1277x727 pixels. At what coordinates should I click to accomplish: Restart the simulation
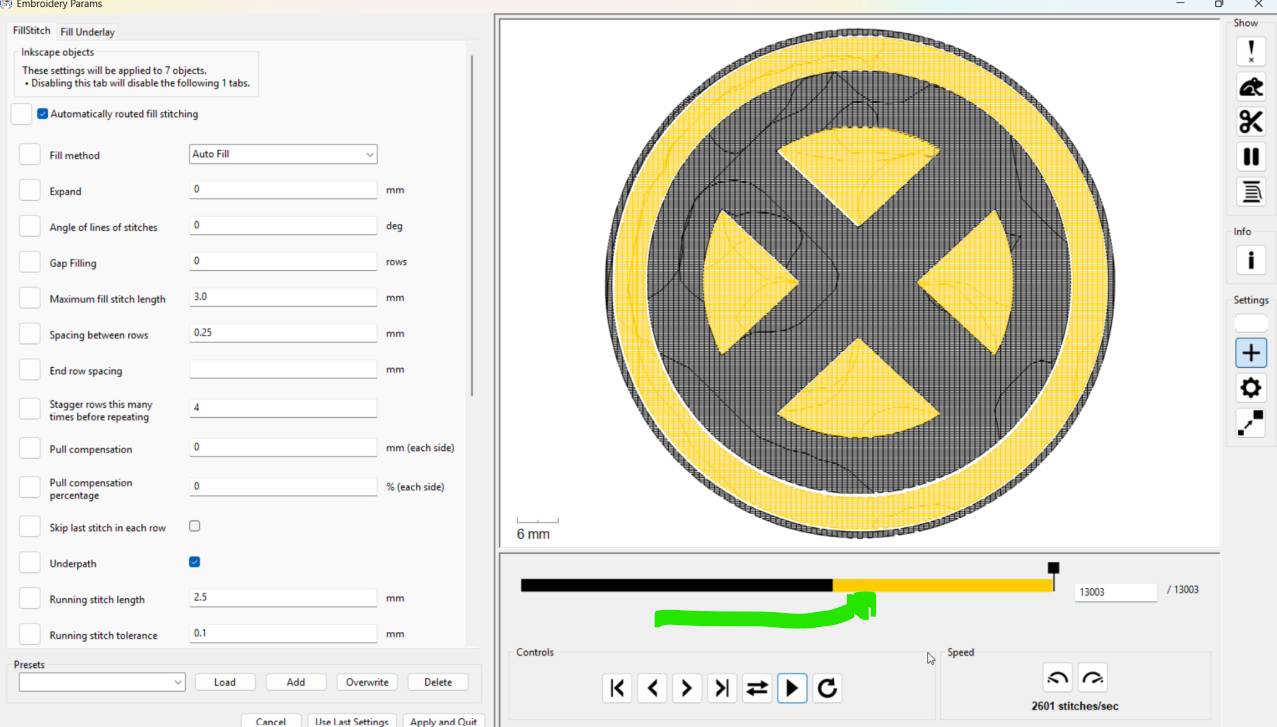827,688
